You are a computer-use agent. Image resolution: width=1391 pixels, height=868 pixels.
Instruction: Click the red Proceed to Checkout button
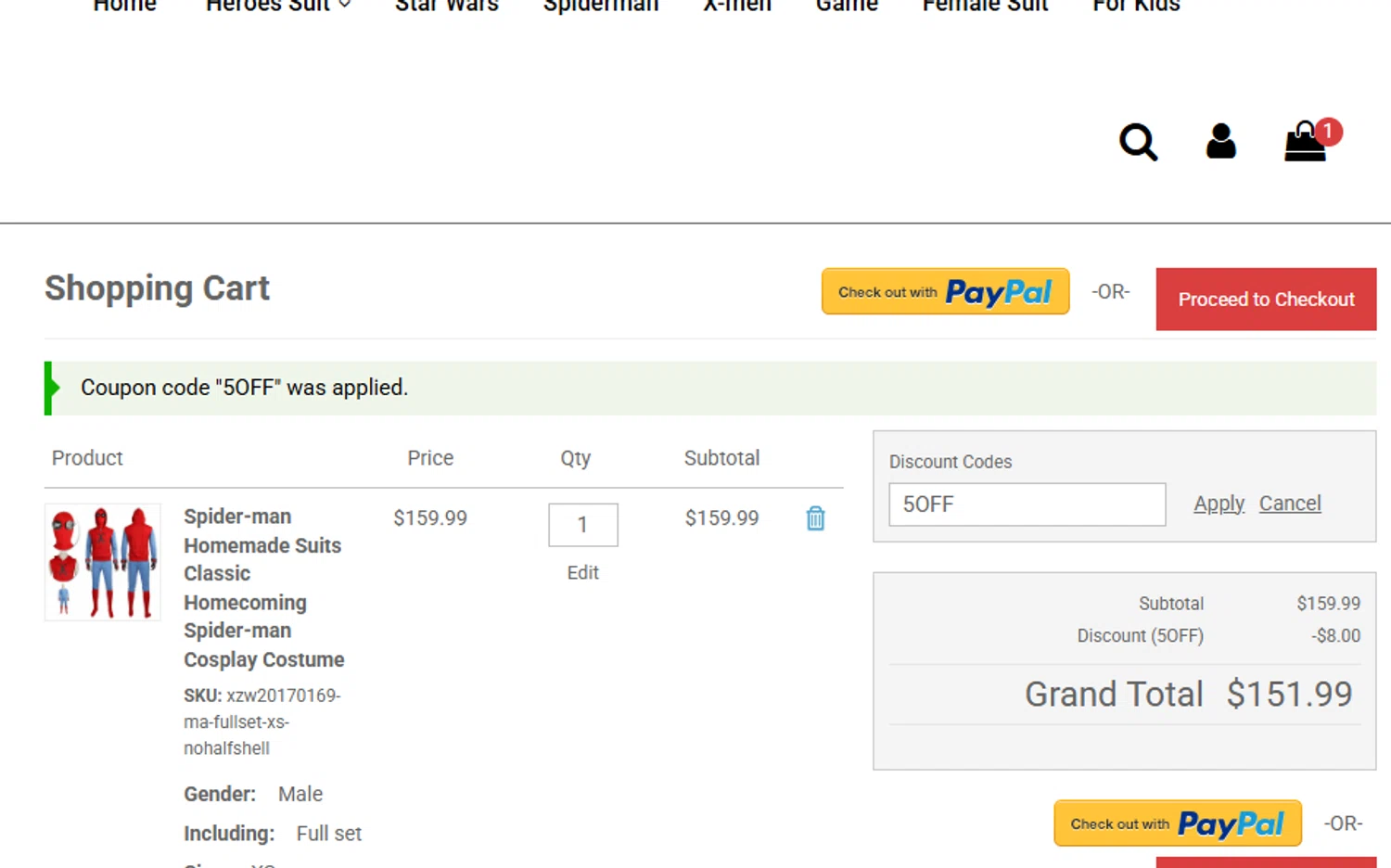tap(1266, 299)
